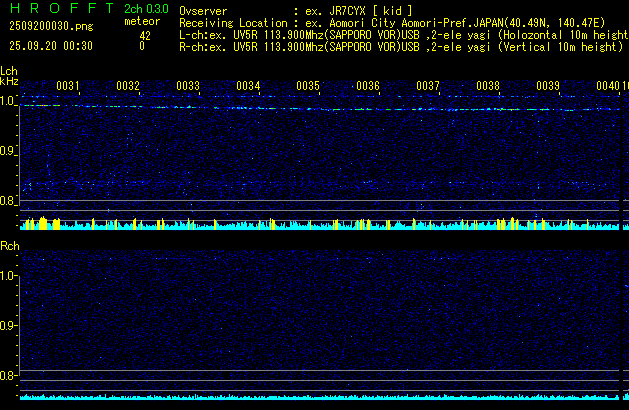This screenshot has width=629, height=410.
Task: Click the 0.9 tick on Rch axis
Action: tap(9, 326)
